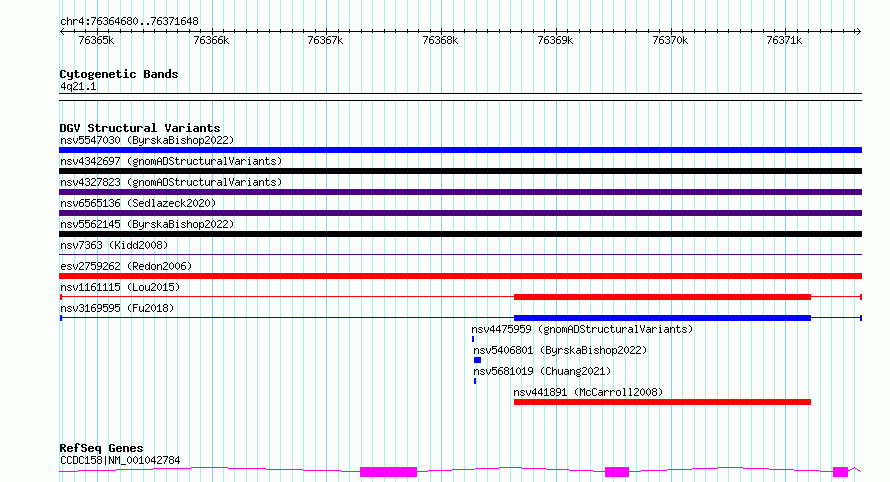Click the rightmost magenta CCDC158 exon
The height and width of the screenshot is (482, 890).
pyautogui.click(x=841, y=472)
